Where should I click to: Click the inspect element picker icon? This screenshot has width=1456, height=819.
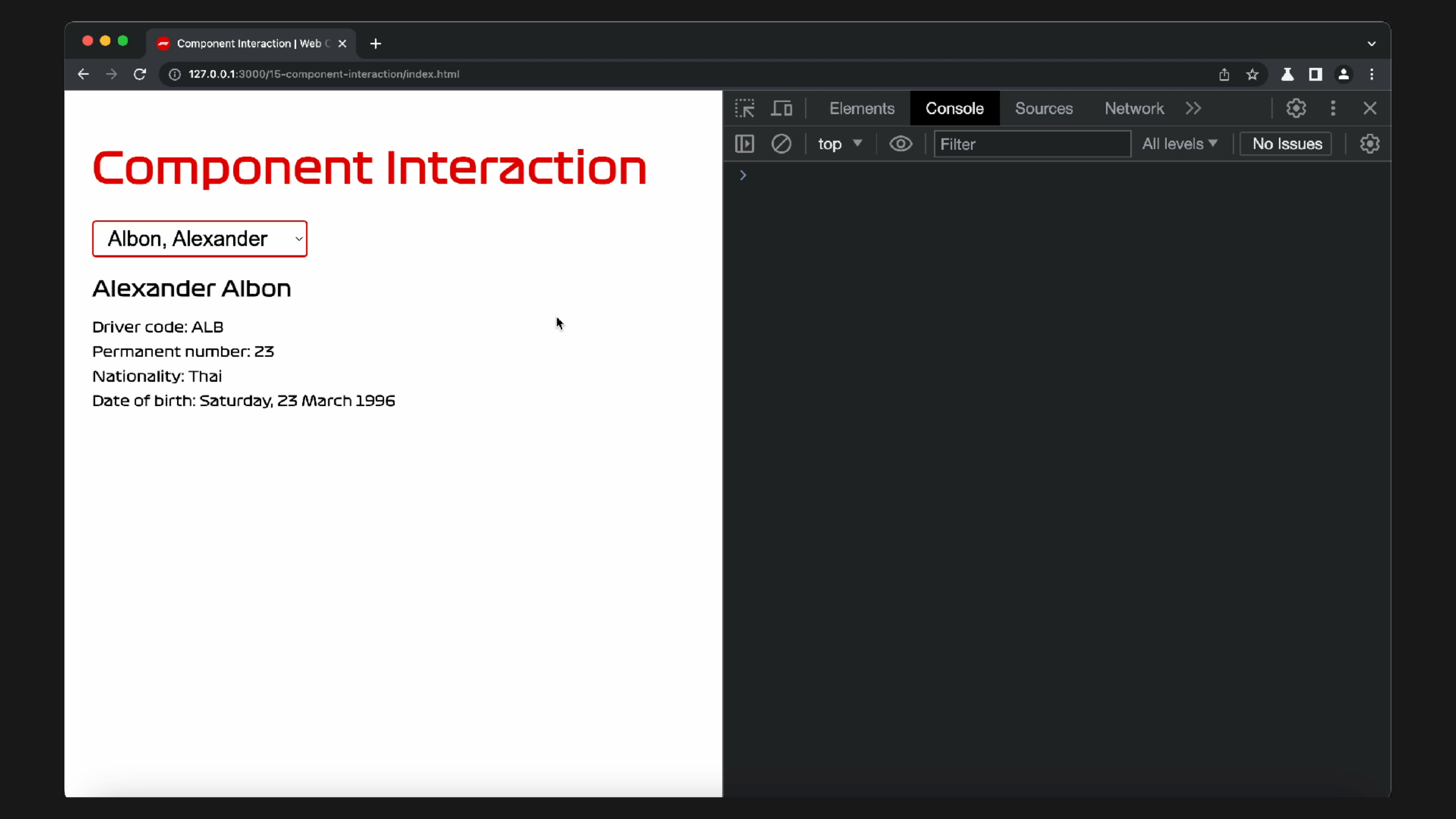coord(744,108)
